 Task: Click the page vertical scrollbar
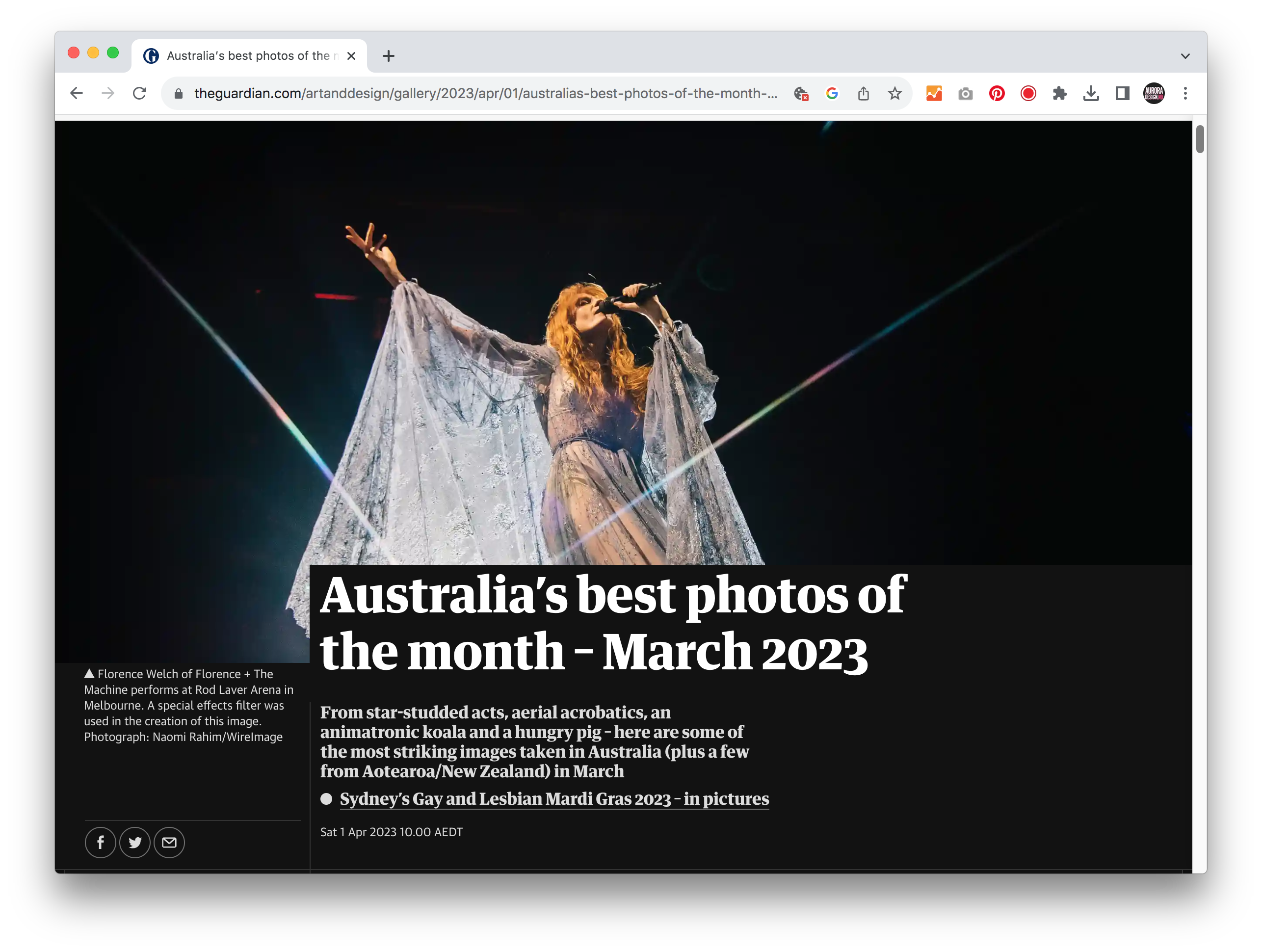1199,140
